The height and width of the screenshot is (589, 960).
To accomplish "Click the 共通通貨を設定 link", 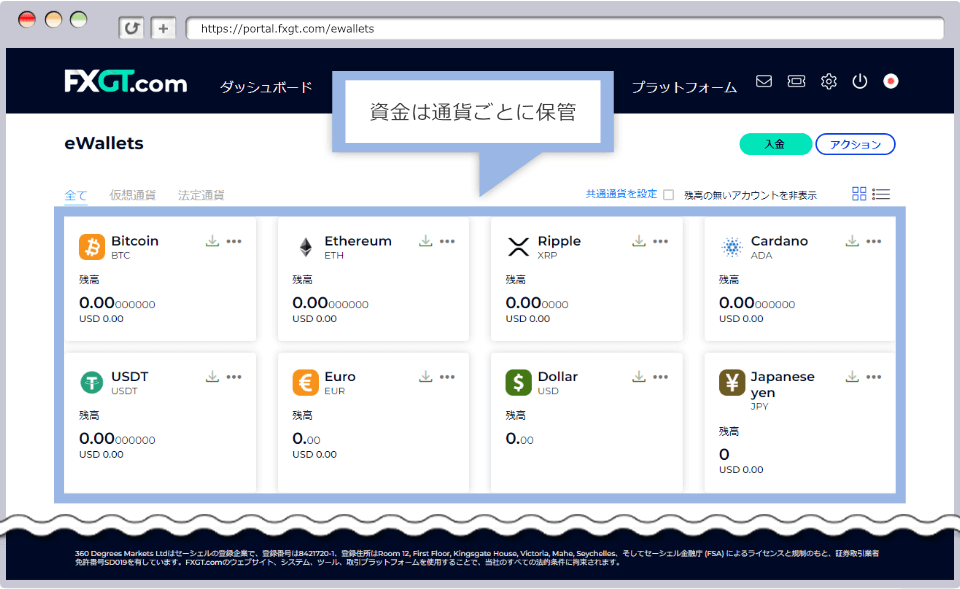I will [x=621, y=194].
